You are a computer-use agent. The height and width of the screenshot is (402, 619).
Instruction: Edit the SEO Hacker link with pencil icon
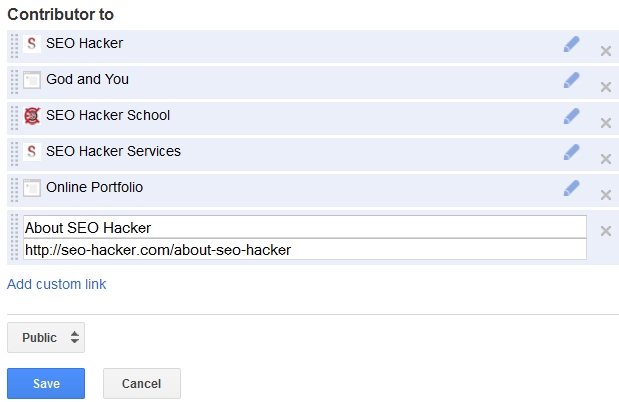tap(571, 44)
